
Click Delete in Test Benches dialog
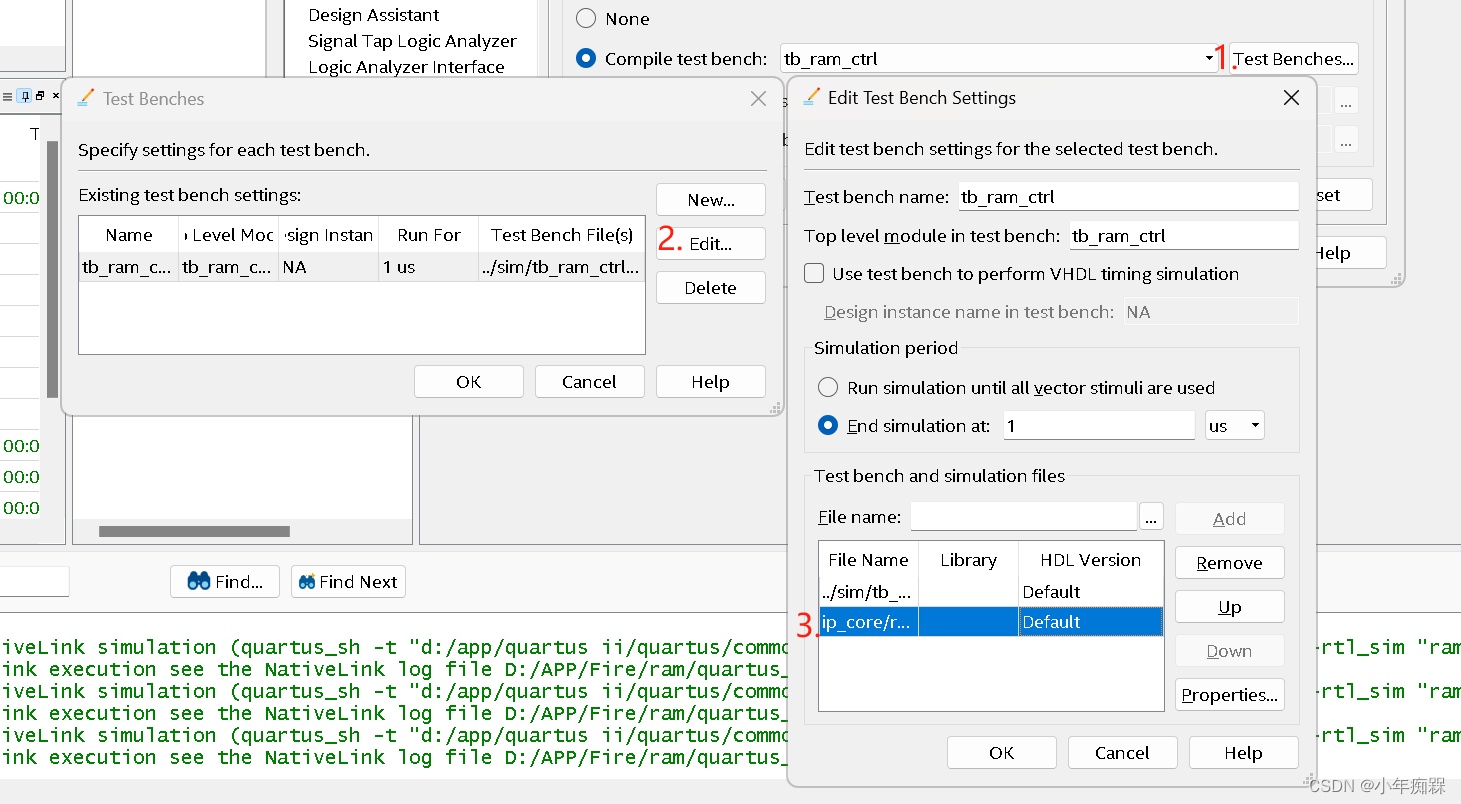pyautogui.click(x=711, y=288)
